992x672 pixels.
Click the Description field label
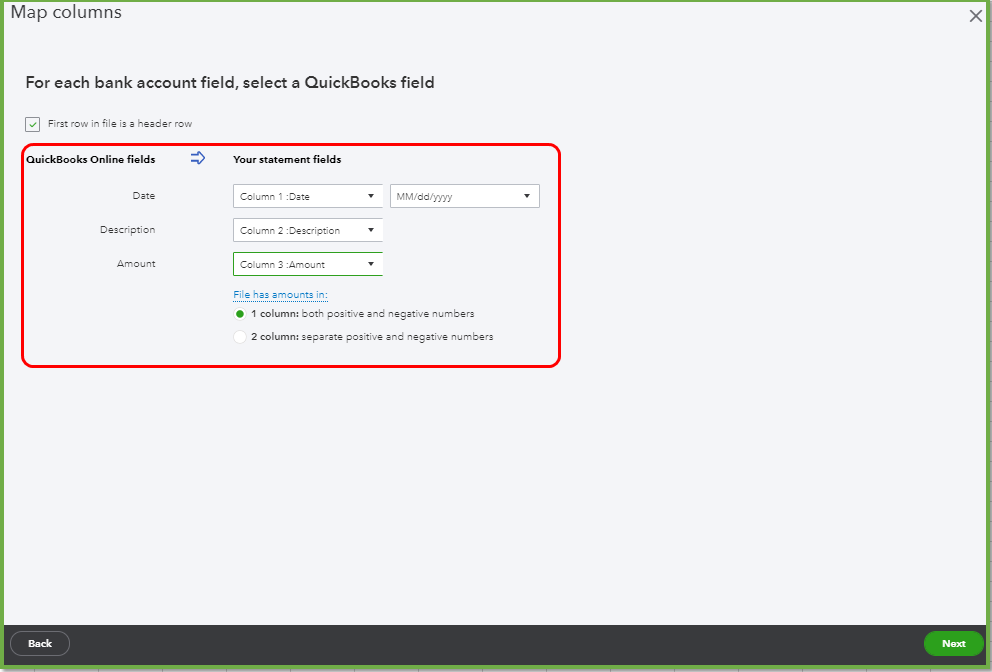point(128,229)
